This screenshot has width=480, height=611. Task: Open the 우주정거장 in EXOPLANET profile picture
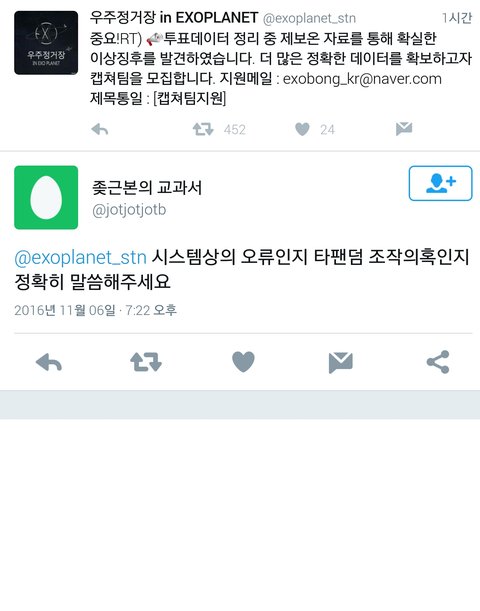click(46, 43)
